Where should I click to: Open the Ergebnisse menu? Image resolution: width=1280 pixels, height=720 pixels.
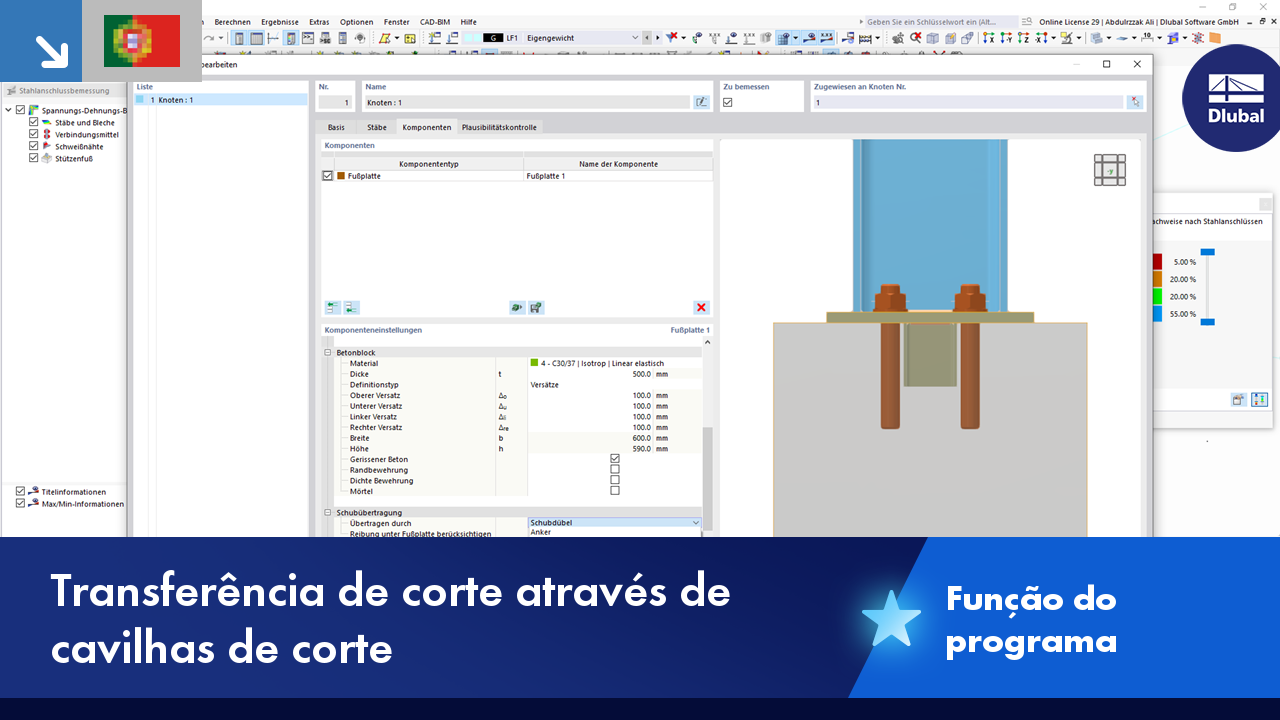coord(279,21)
